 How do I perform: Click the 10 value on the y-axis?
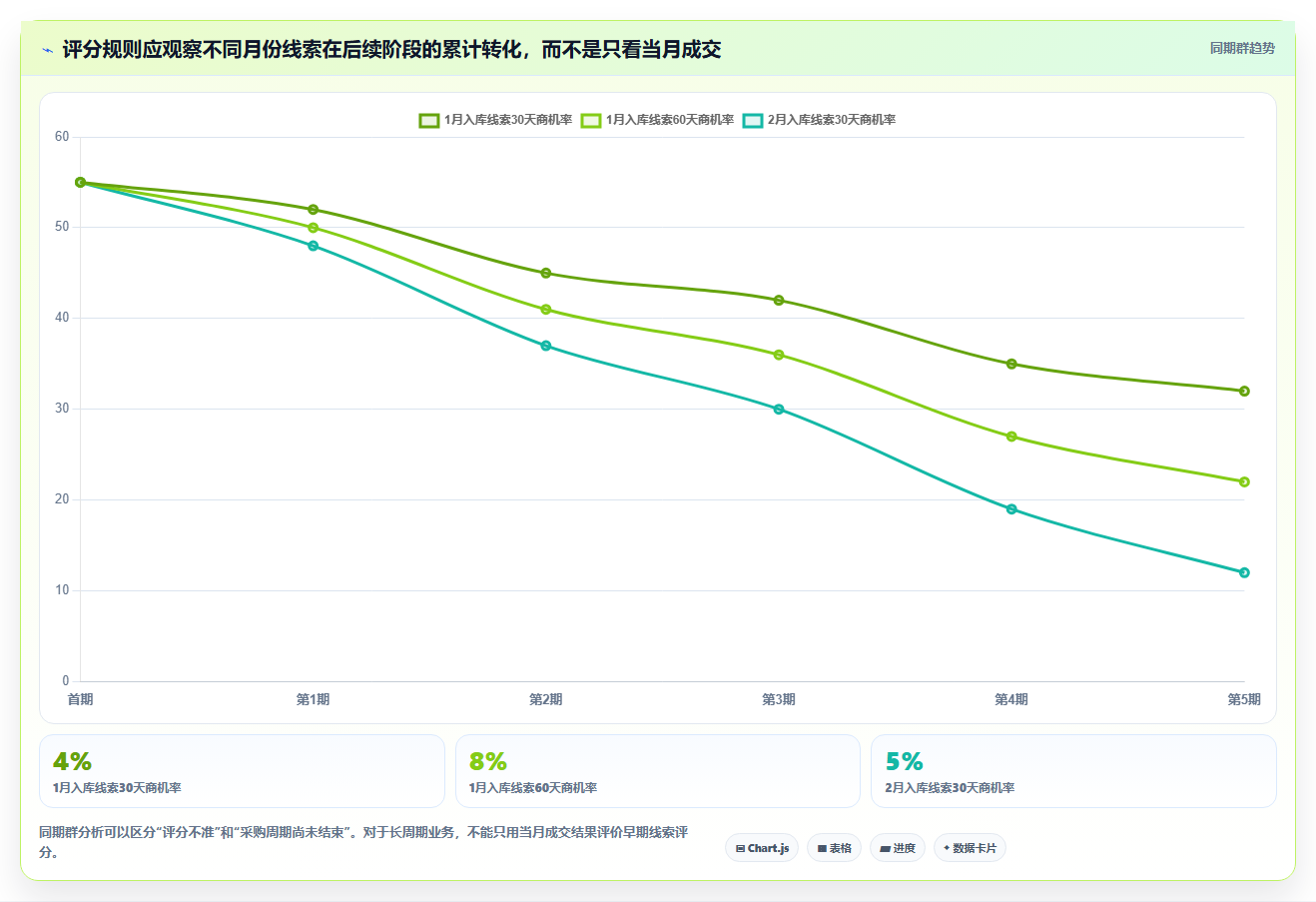pos(62,590)
